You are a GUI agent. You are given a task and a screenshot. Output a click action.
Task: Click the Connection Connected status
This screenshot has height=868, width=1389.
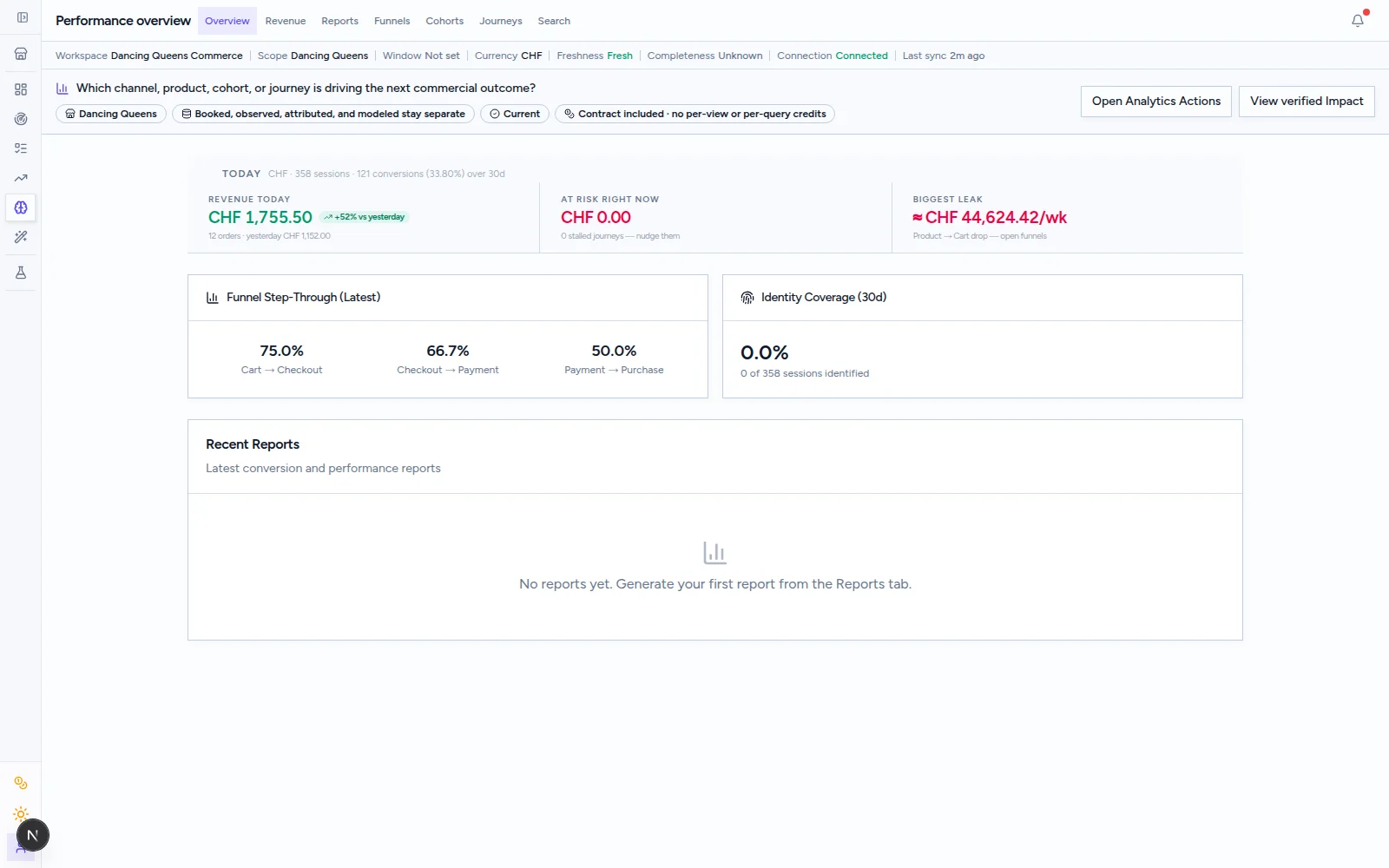tap(833, 56)
